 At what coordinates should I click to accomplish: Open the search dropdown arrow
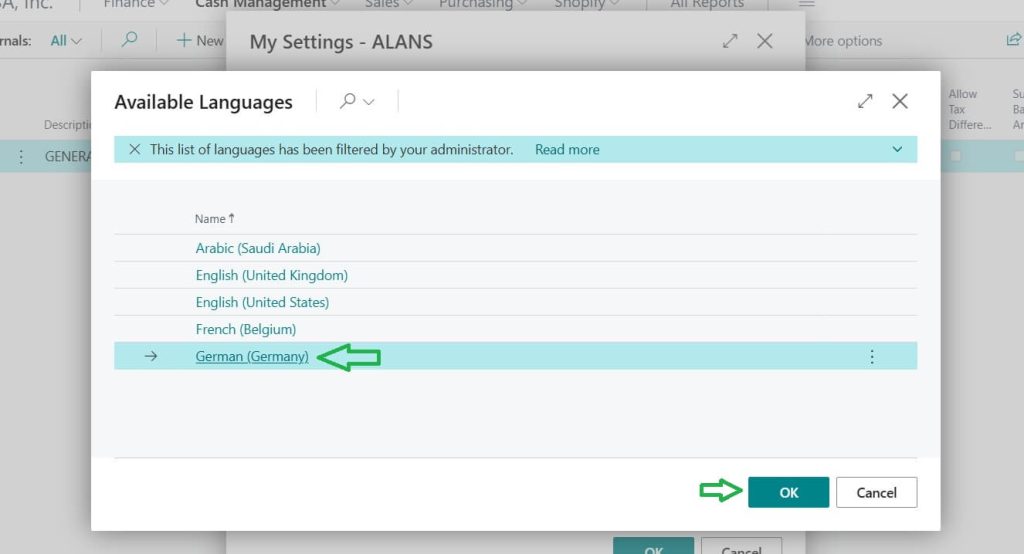click(x=369, y=102)
